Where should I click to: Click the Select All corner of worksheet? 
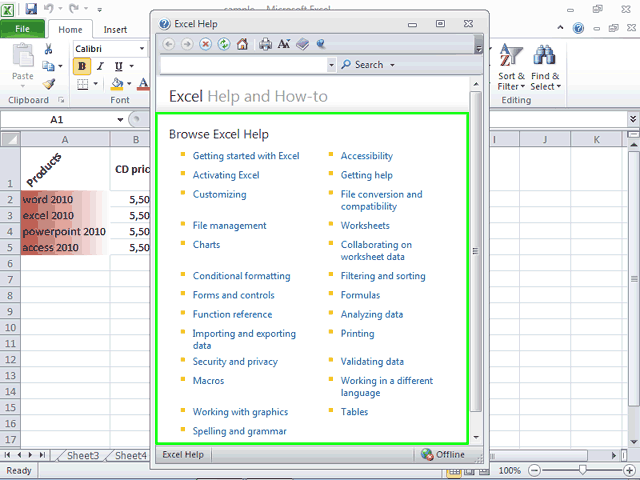11,139
